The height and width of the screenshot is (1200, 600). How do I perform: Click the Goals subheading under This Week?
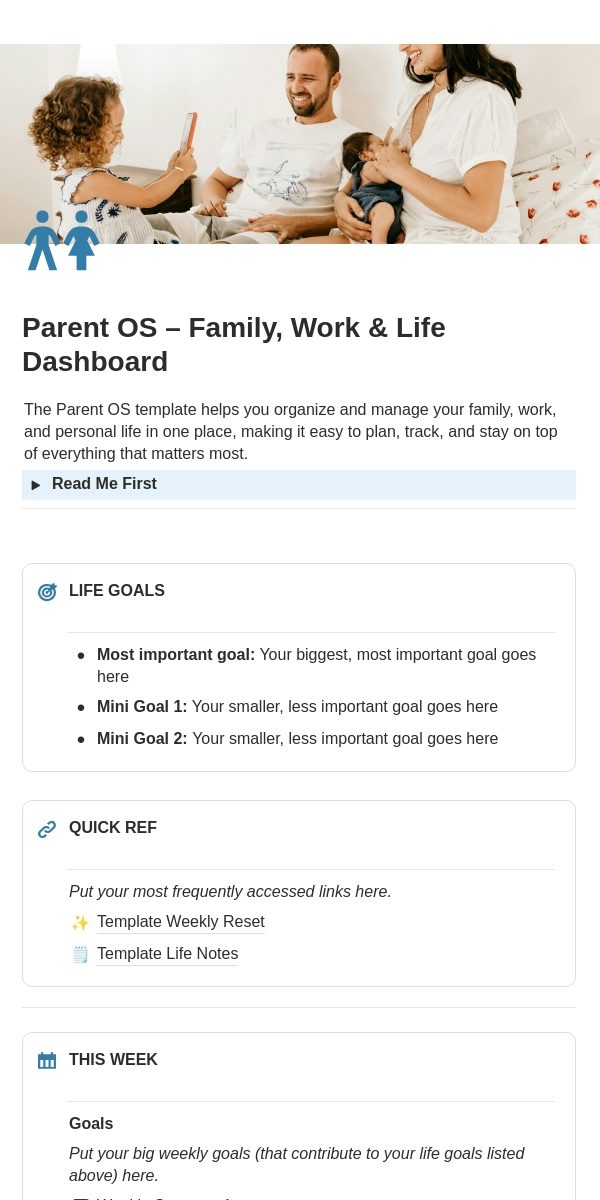click(91, 1124)
